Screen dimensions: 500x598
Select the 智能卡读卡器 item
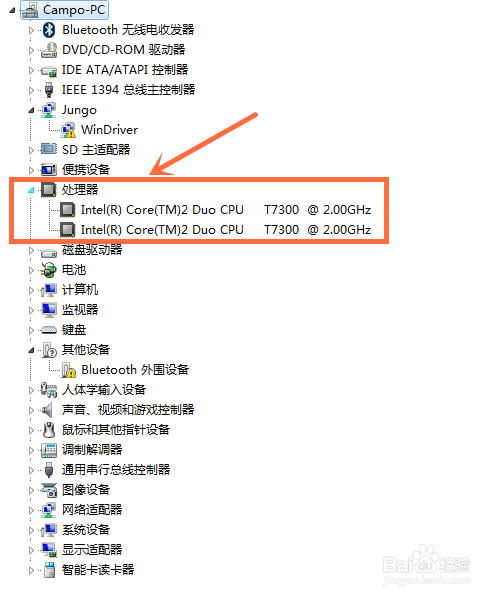point(98,569)
